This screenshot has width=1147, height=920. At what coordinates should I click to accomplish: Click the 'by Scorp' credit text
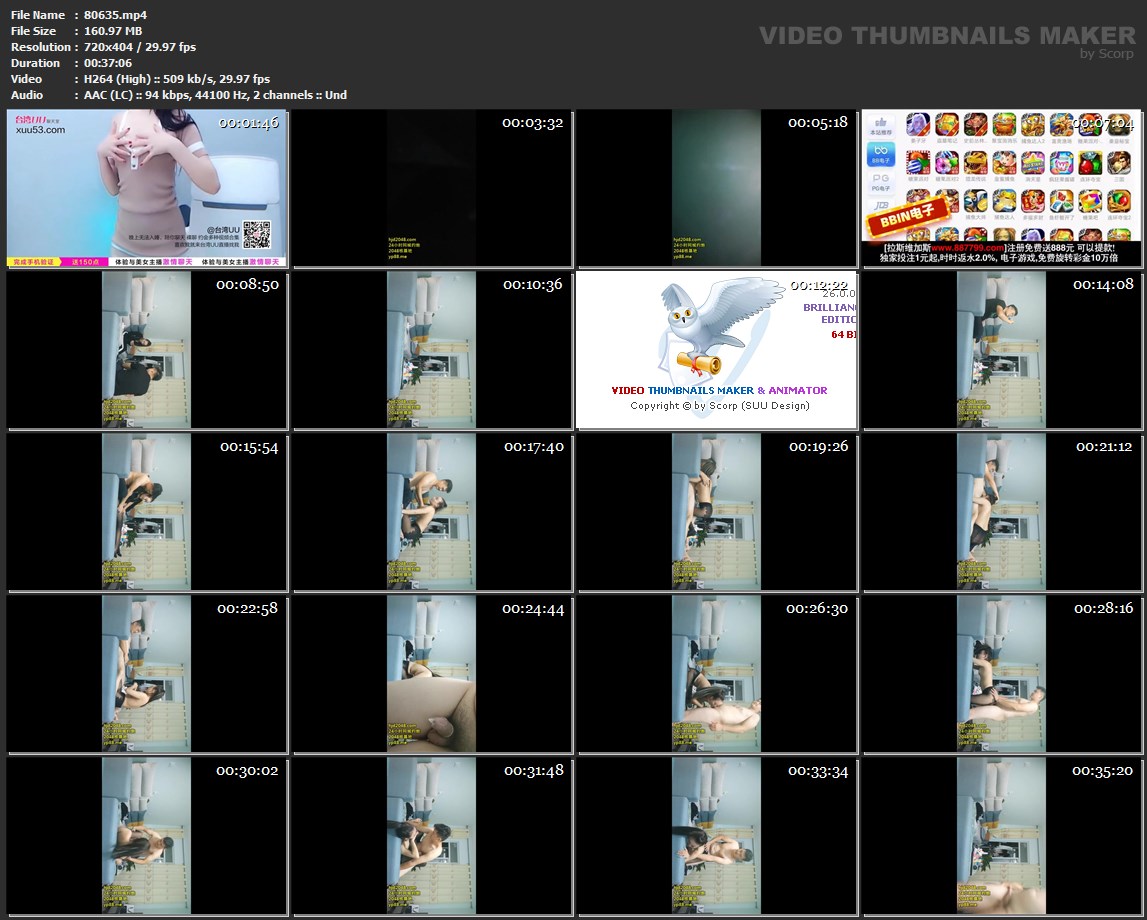click(1107, 54)
